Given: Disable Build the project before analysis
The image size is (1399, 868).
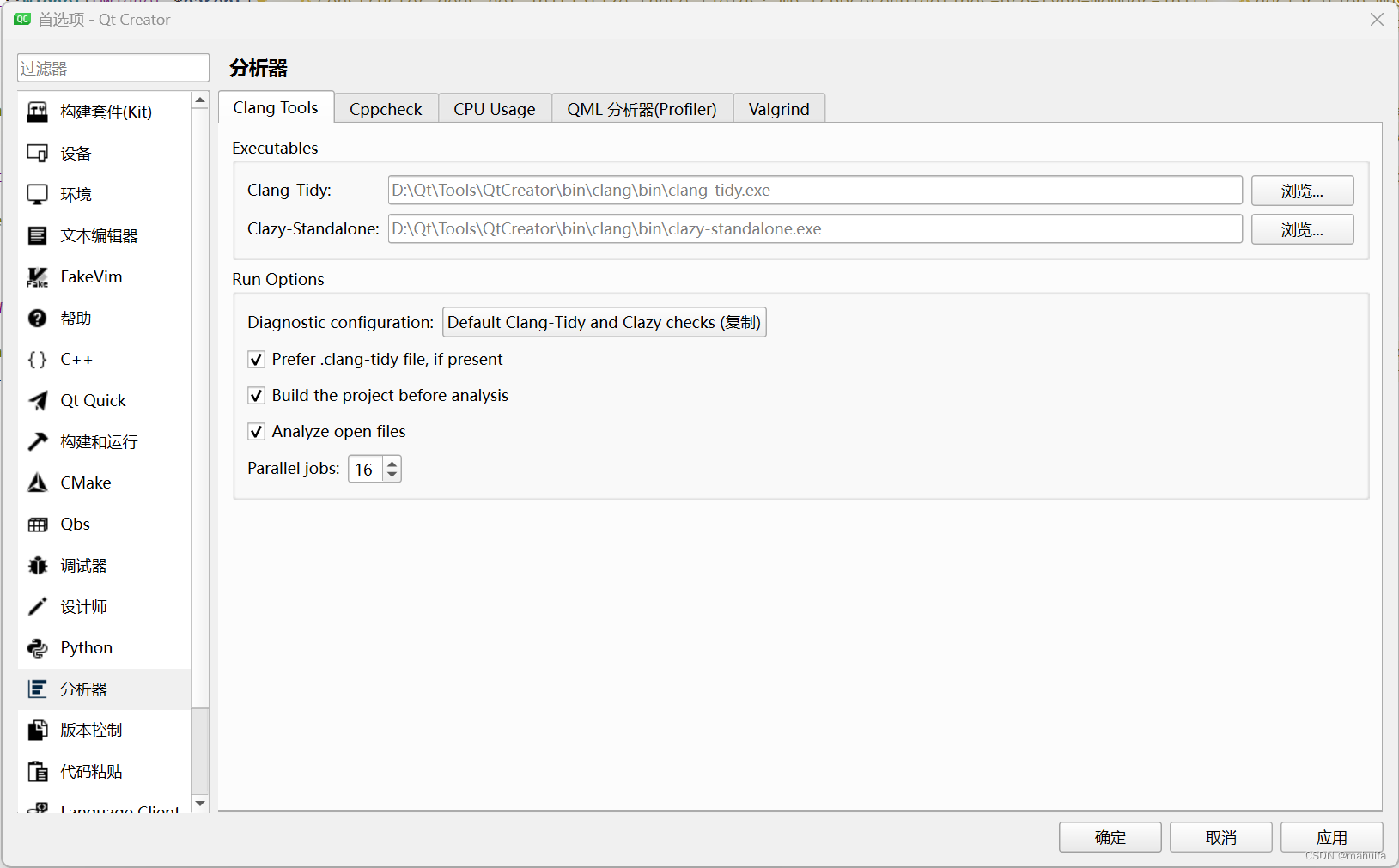Looking at the screenshot, I should click(256, 395).
